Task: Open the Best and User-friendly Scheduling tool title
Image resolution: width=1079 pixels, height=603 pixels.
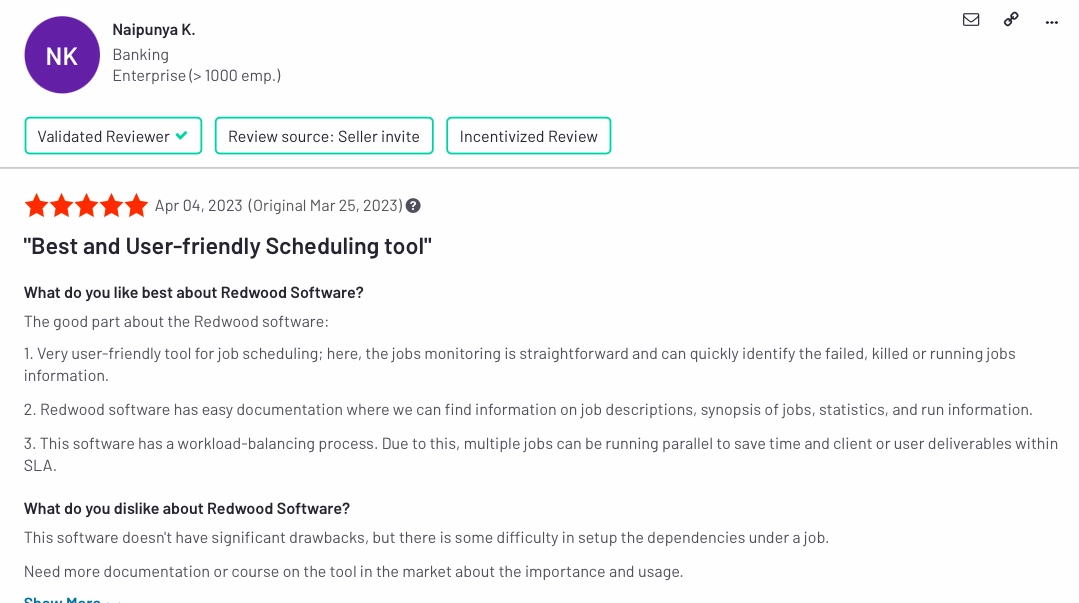Action: 228,246
